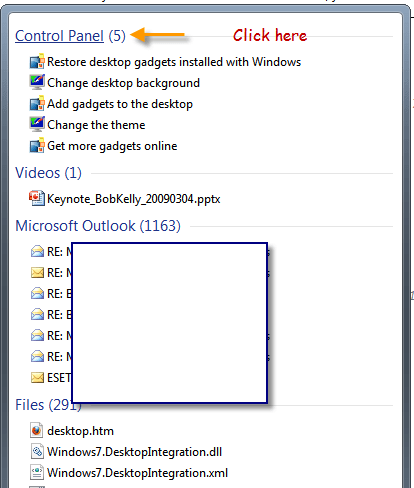This screenshot has width=414, height=488.
Task: Open the Control Panel (5) results link
Action: (70, 36)
